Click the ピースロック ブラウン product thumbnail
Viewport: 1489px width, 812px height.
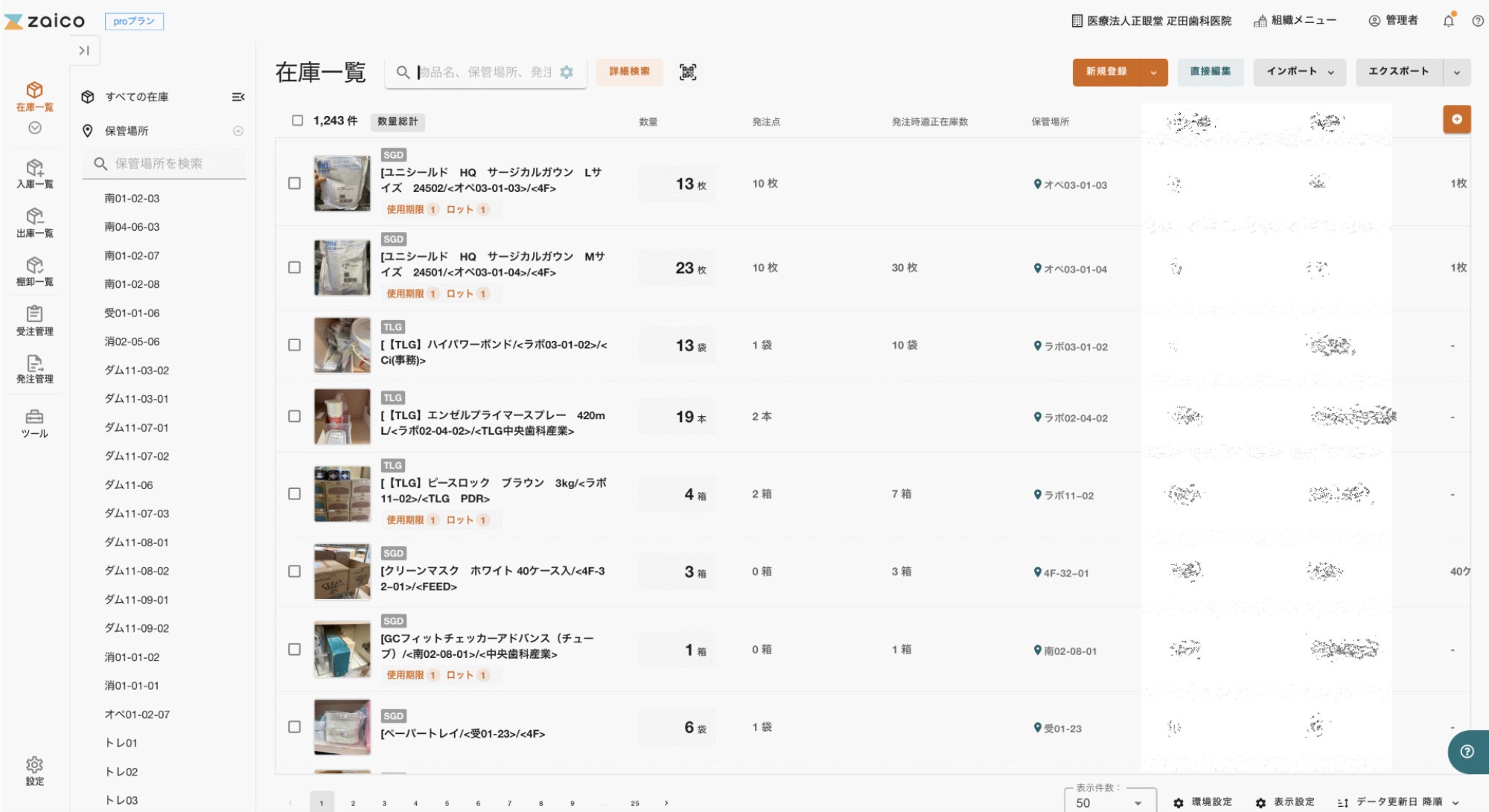(x=342, y=494)
